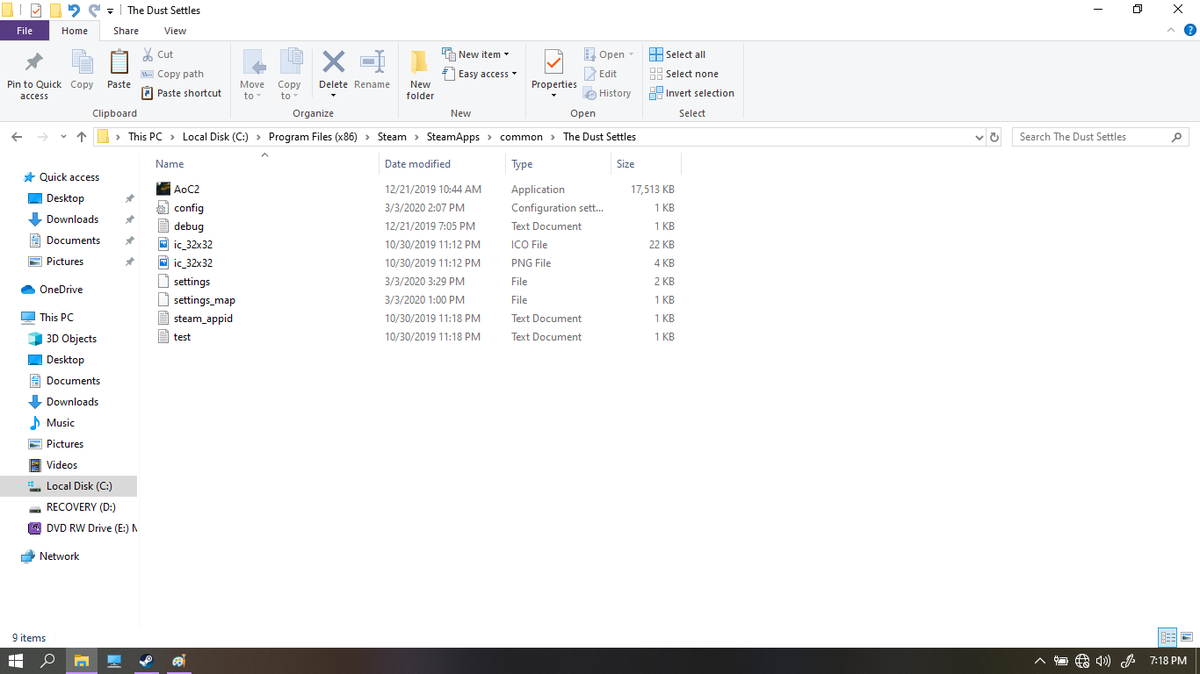Create a New folder
The image size is (1200, 674).
pyautogui.click(x=420, y=75)
